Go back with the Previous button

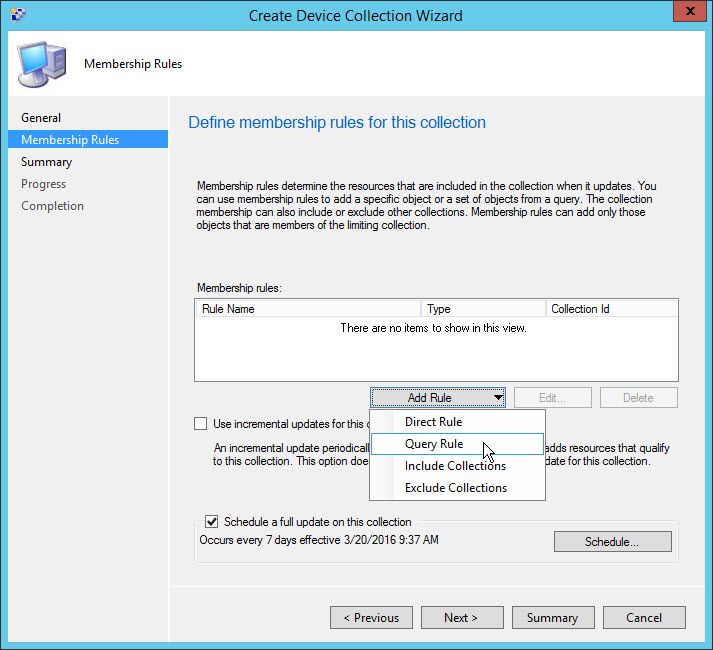click(x=371, y=617)
